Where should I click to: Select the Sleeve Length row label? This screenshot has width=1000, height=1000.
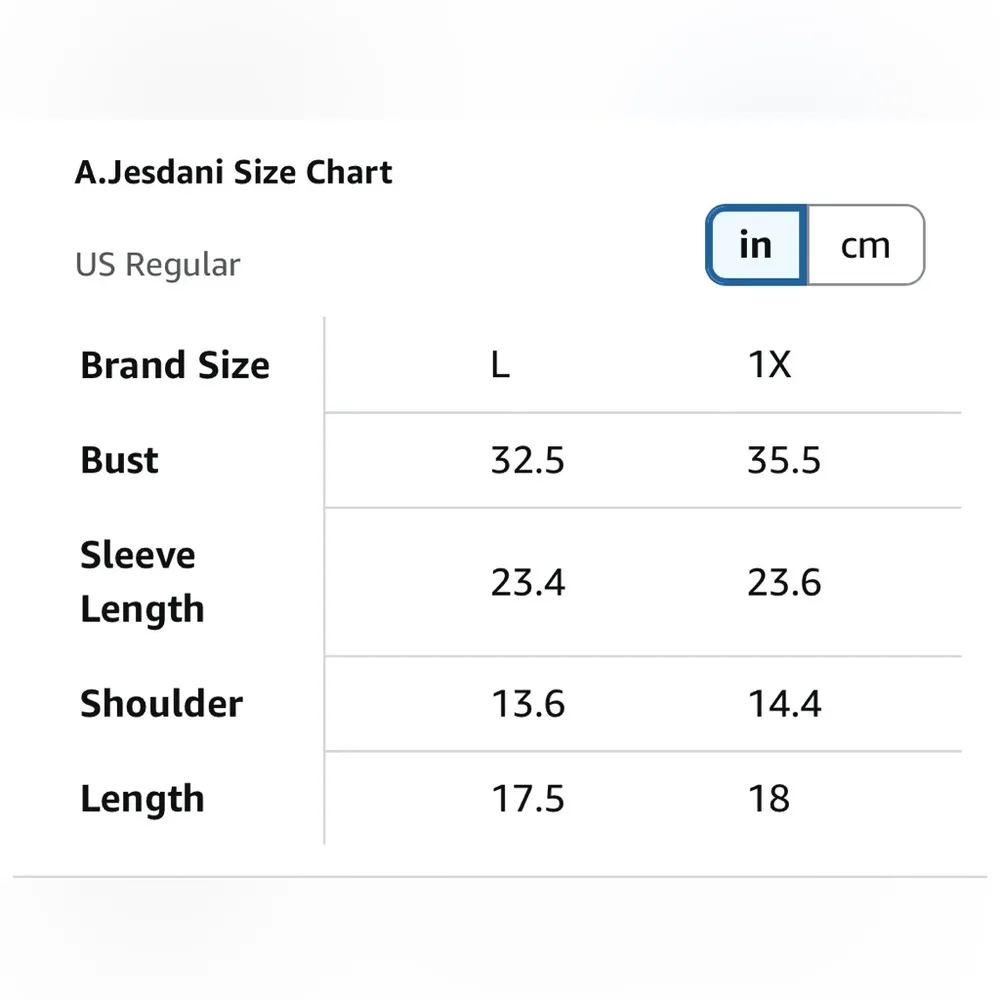142,582
